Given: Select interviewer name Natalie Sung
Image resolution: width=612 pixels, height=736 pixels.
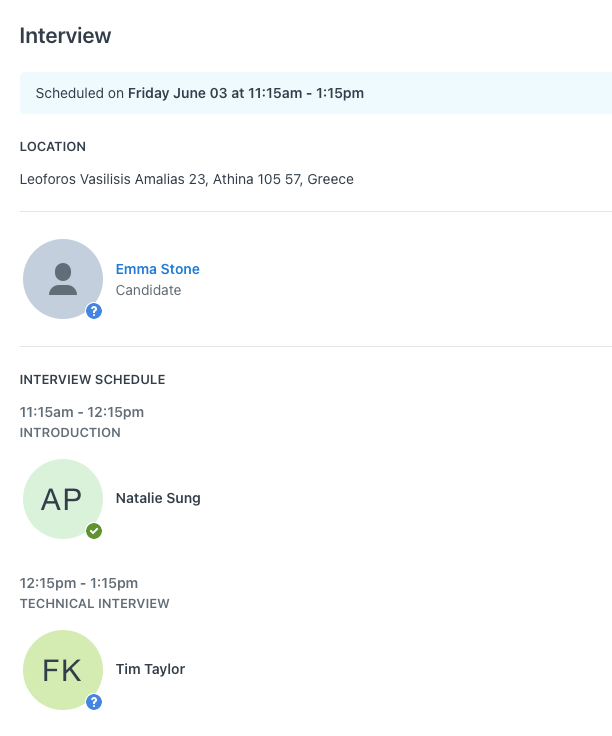Looking at the screenshot, I should click(x=158, y=498).
